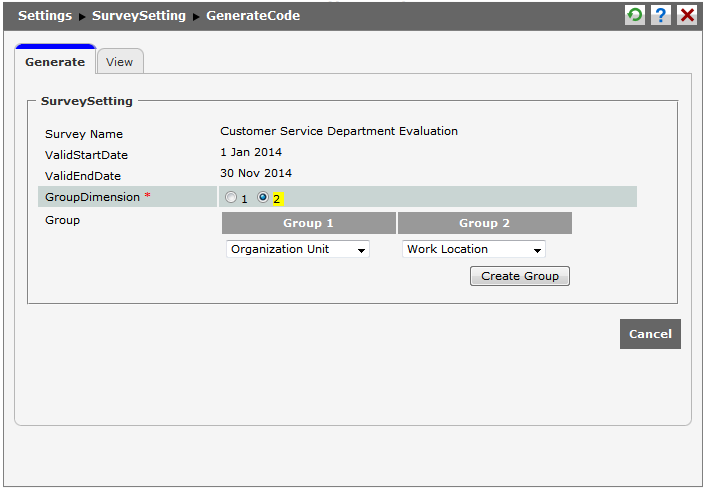This screenshot has width=706, height=489.
Task: Open help via the question mark icon
Action: pos(660,15)
